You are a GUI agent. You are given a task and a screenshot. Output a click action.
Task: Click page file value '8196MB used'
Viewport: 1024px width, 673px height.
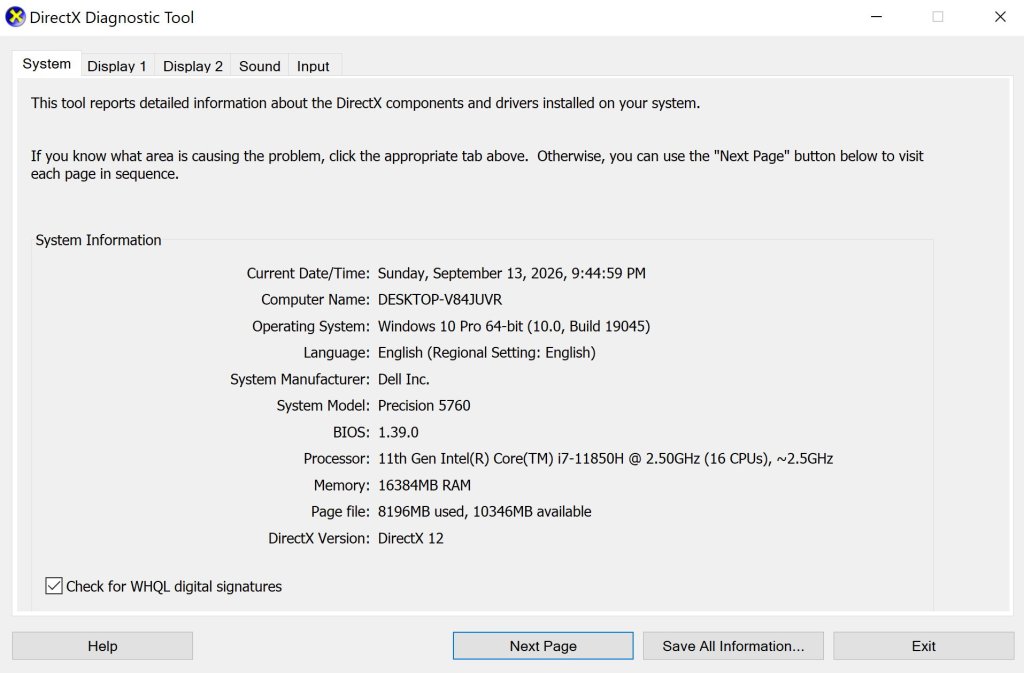click(421, 512)
